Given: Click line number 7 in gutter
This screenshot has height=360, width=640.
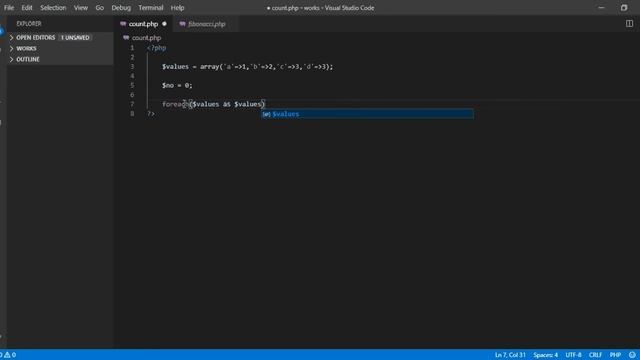Looking at the screenshot, I should click(132, 104).
